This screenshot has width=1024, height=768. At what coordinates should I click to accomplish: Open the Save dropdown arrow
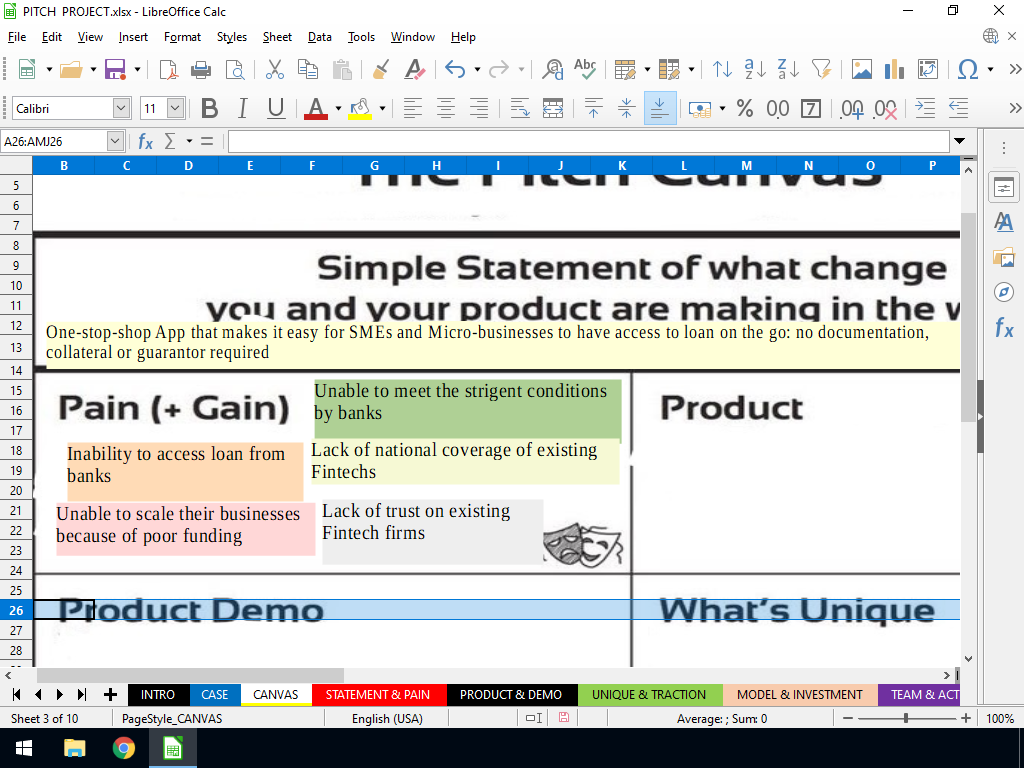coord(137,69)
